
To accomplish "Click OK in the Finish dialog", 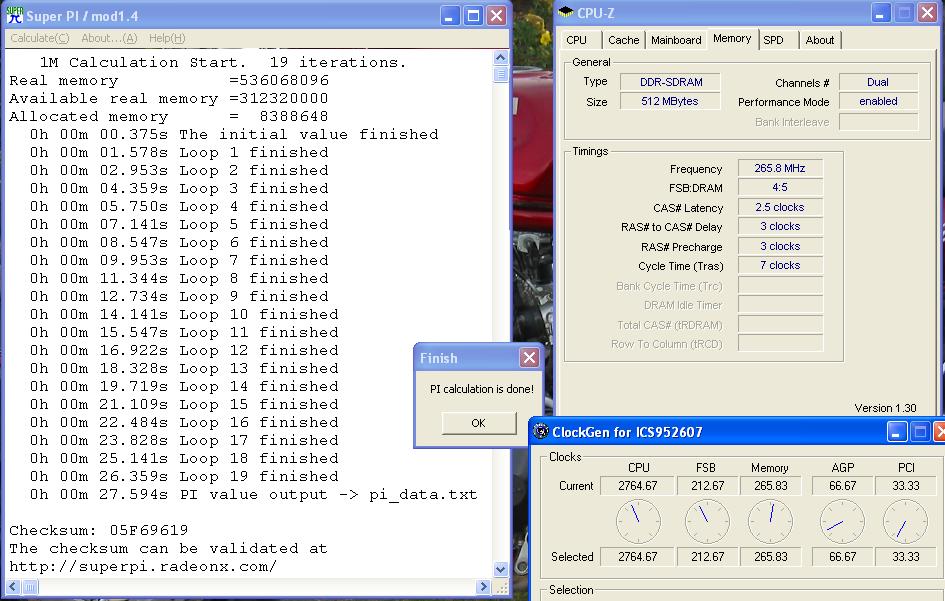I will pyautogui.click(x=479, y=423).
